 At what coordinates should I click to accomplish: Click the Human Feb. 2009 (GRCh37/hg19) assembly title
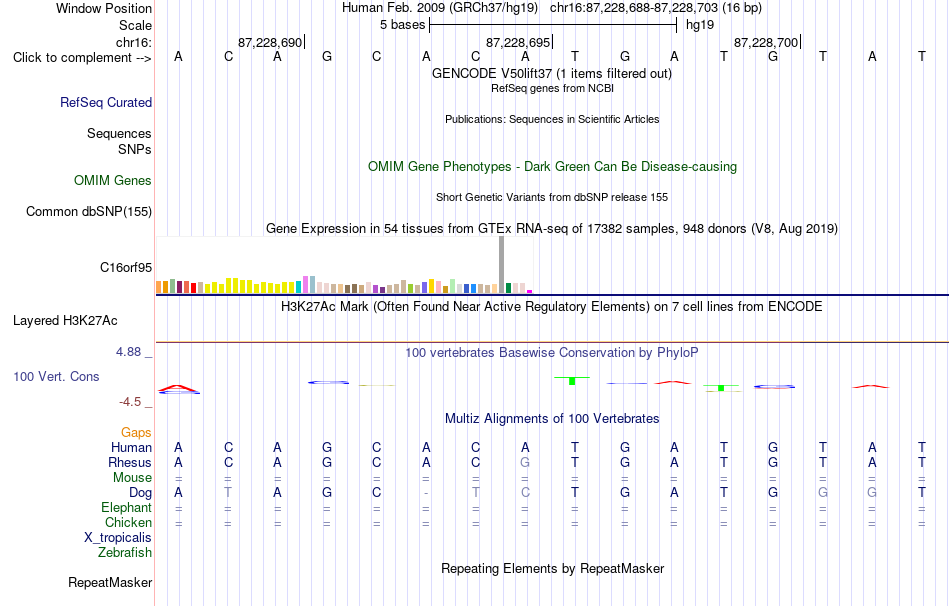tap(440, 8)
